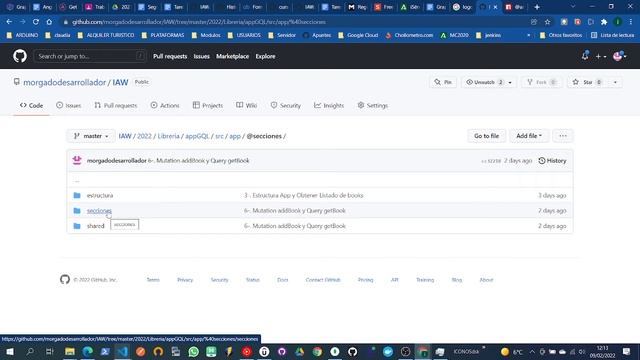Open Pull requests in the top navigation

point(170,56)
